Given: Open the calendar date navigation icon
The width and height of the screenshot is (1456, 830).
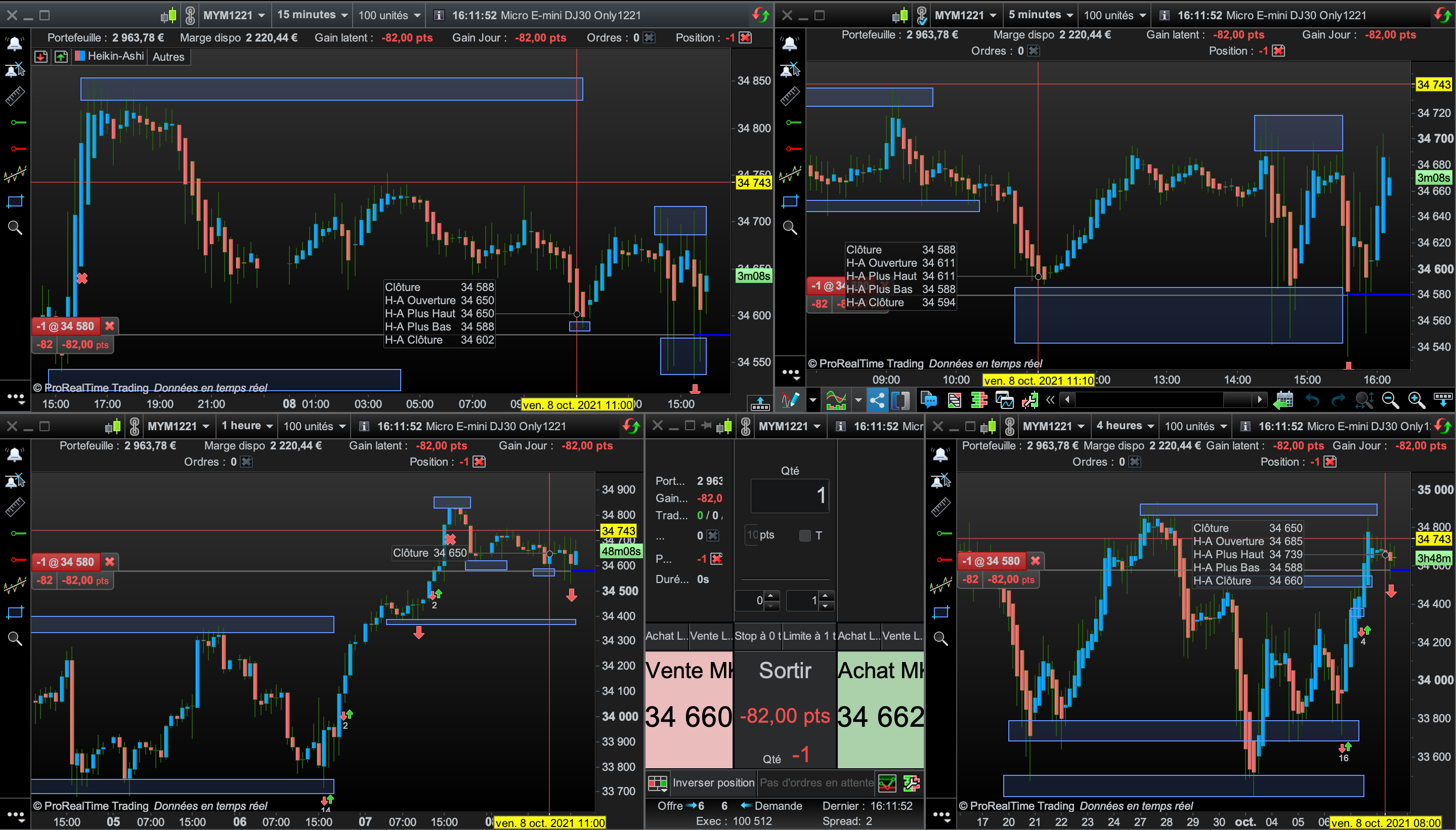Looking at the screenshot, I should [1284, 400].
